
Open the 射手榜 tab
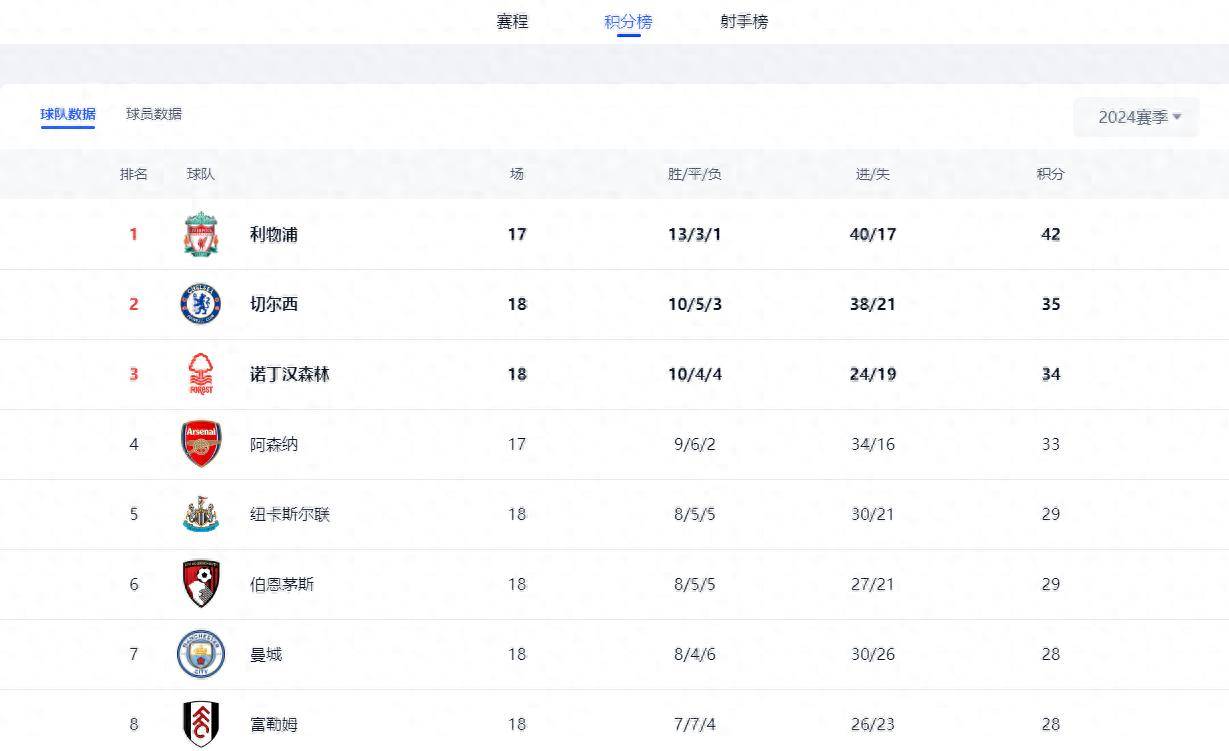pyautogui.click(x=746, y=21)
